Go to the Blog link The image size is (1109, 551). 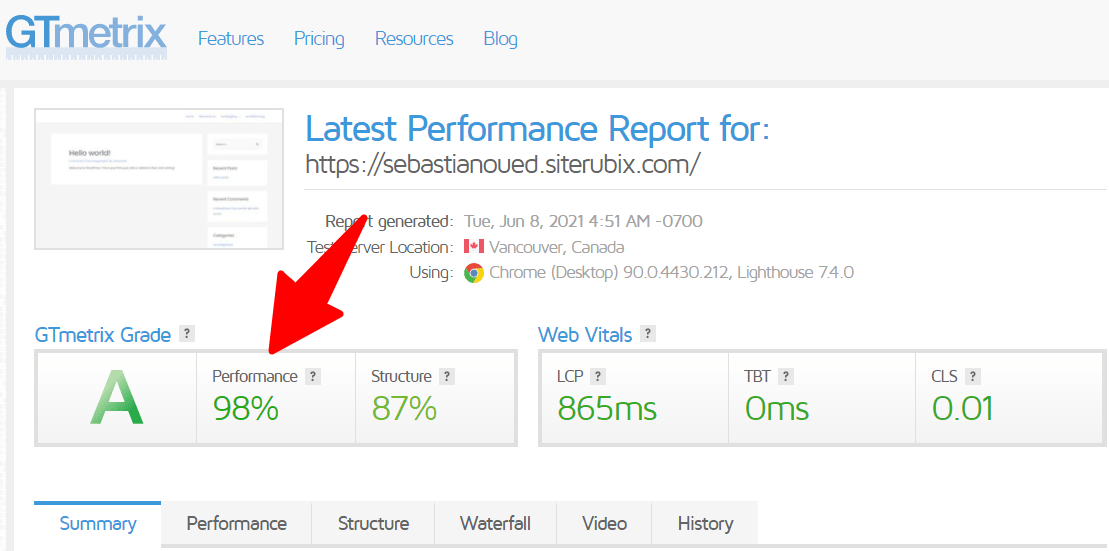coord(500,38)
